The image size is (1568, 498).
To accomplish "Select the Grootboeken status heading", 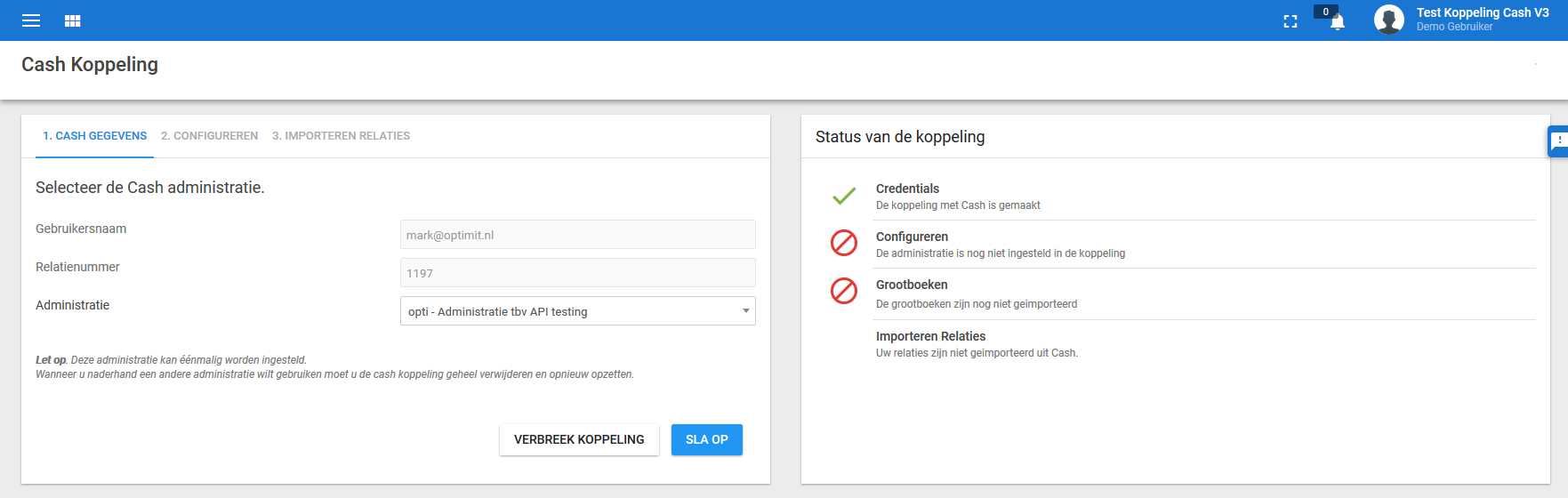I will (x=912, y=285).
